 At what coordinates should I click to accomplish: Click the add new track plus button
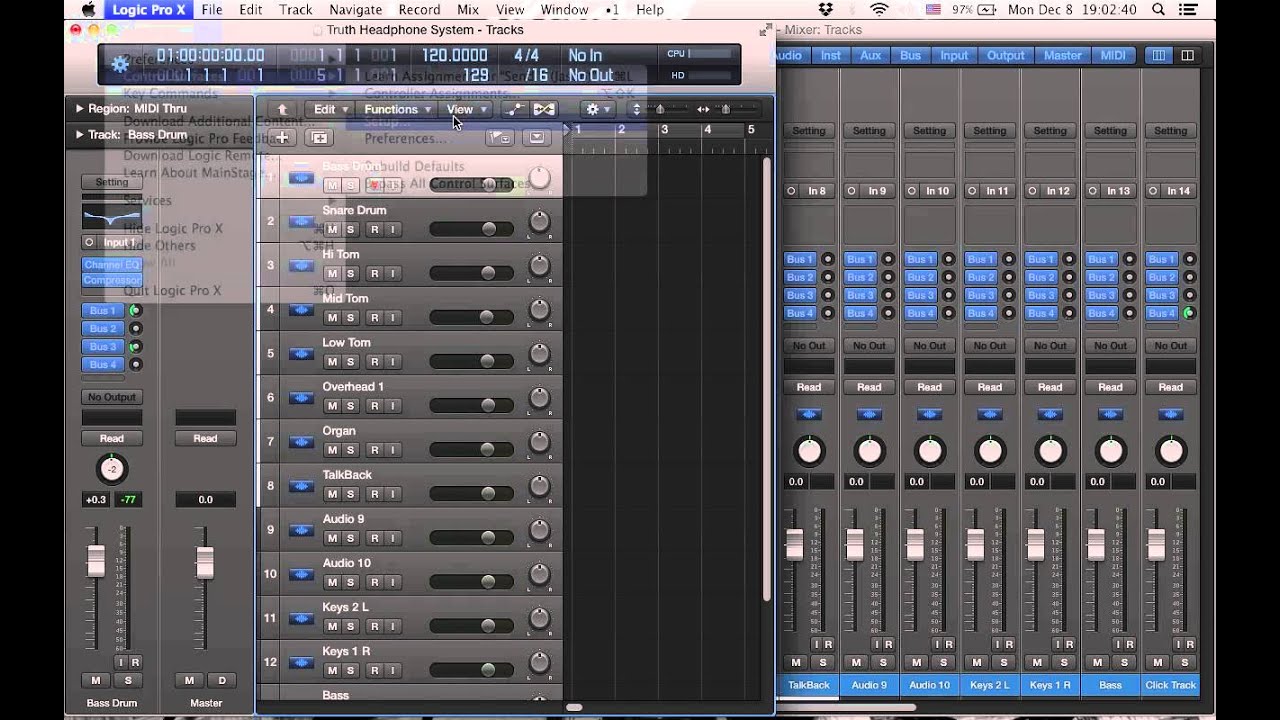pyautogui.click(x=283, y=138)
